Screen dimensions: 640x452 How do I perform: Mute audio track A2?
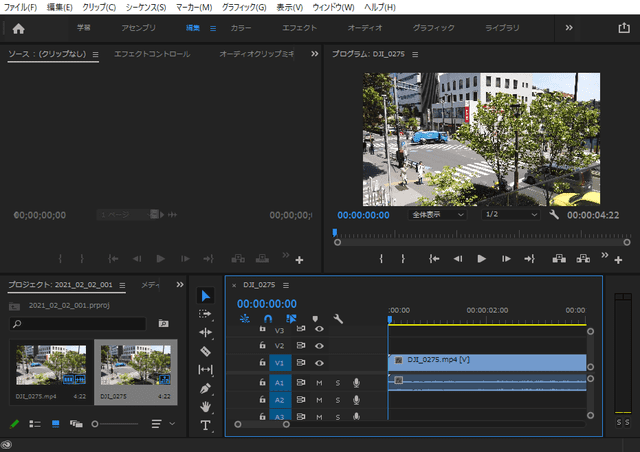tap(319, 400)
